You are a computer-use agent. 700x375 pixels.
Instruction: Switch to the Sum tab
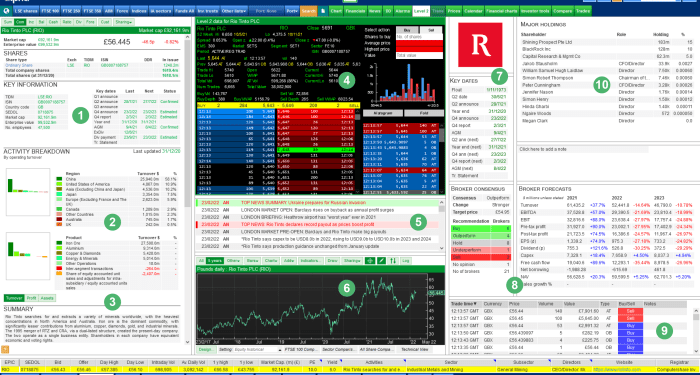pyautogui.click(x=8, y=21)
